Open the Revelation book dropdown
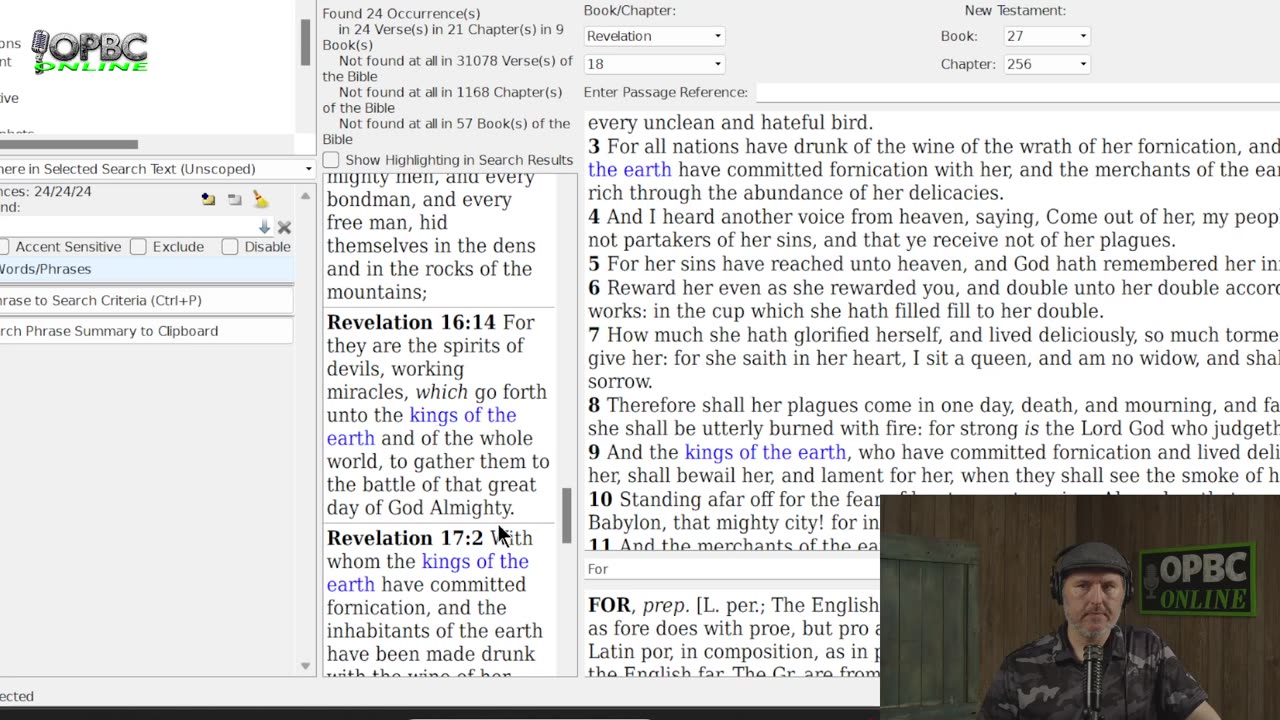This screenshot has width=1280, height=720. pyautogui.click(x=654, y=36)
